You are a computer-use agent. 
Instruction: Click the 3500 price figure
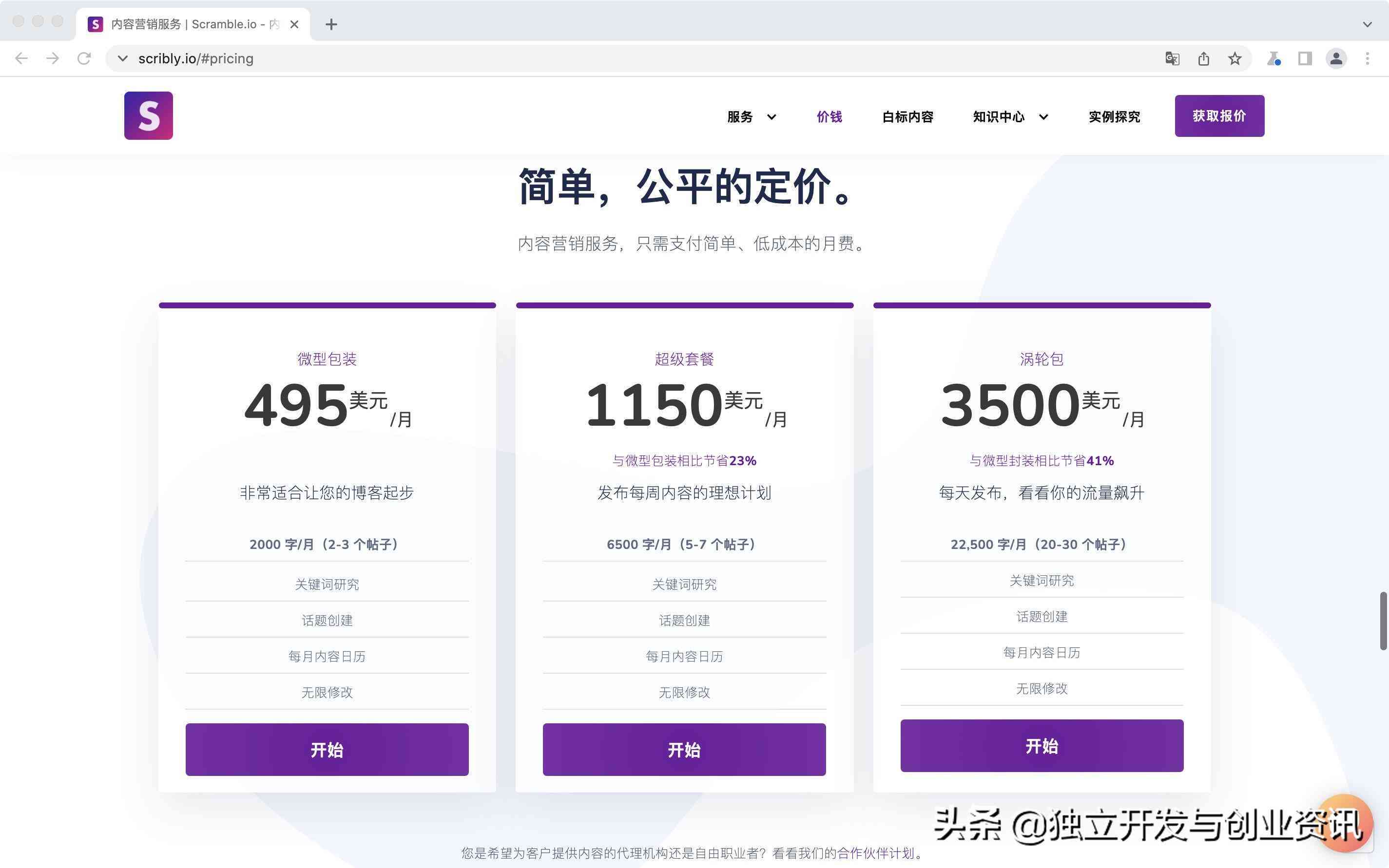pyautogui.click(x=1010, y=406)
